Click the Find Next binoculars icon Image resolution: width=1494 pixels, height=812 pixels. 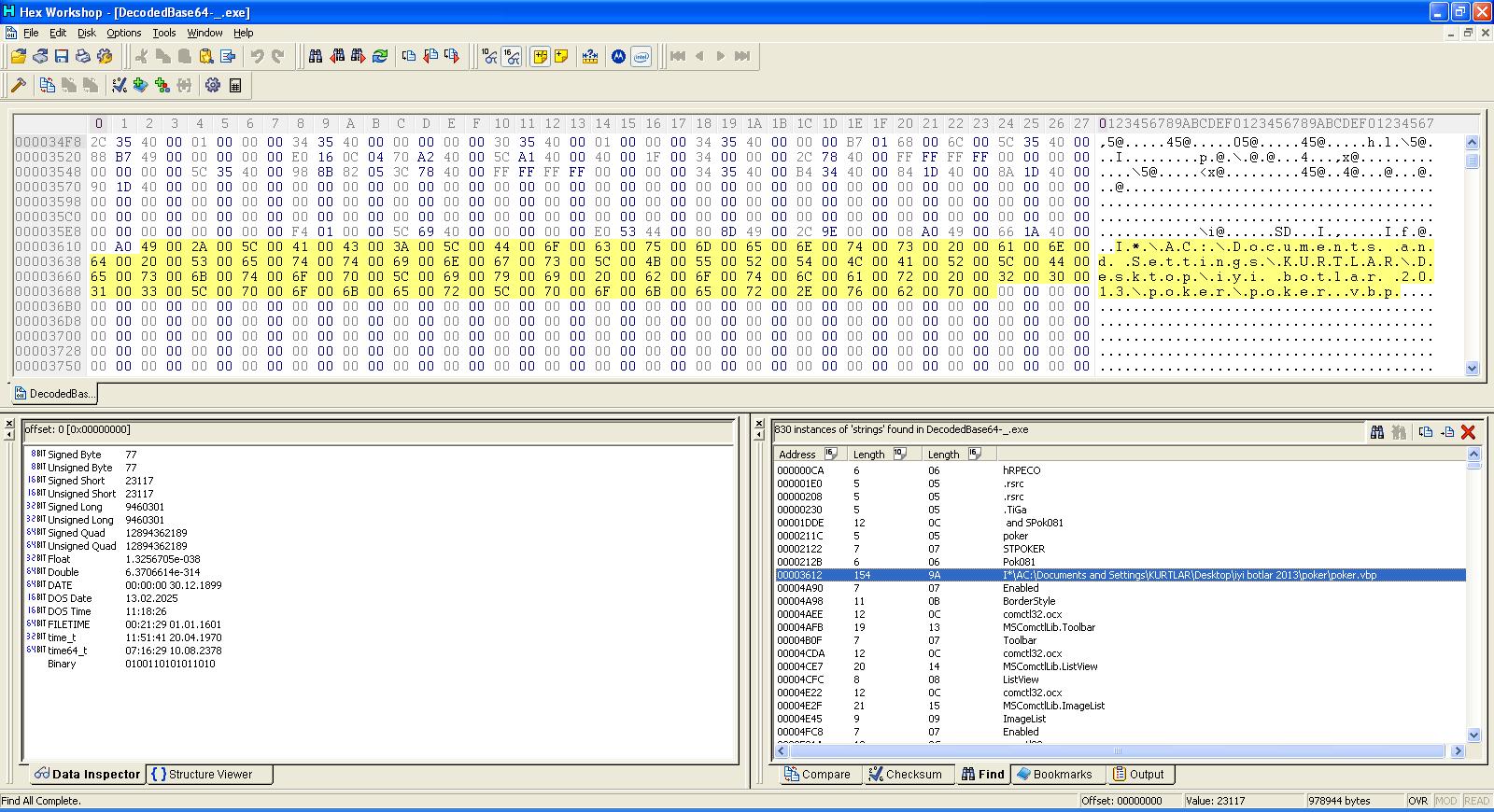pos(359,56)
